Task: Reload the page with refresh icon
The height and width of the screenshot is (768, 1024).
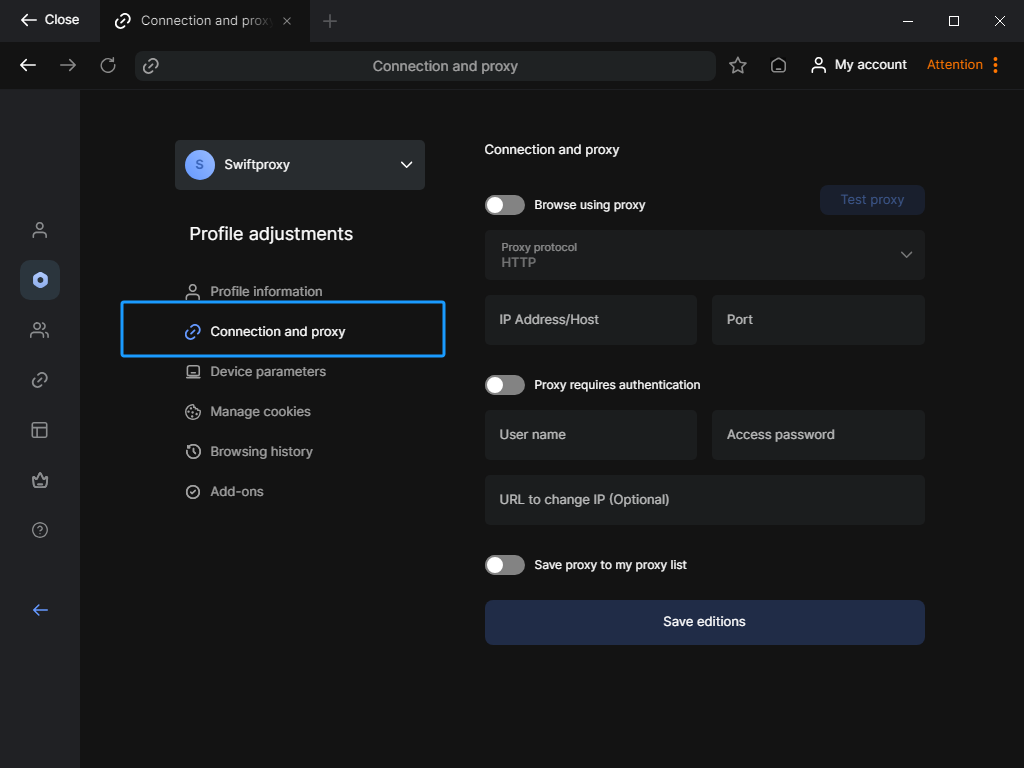Action: [108, 65]
